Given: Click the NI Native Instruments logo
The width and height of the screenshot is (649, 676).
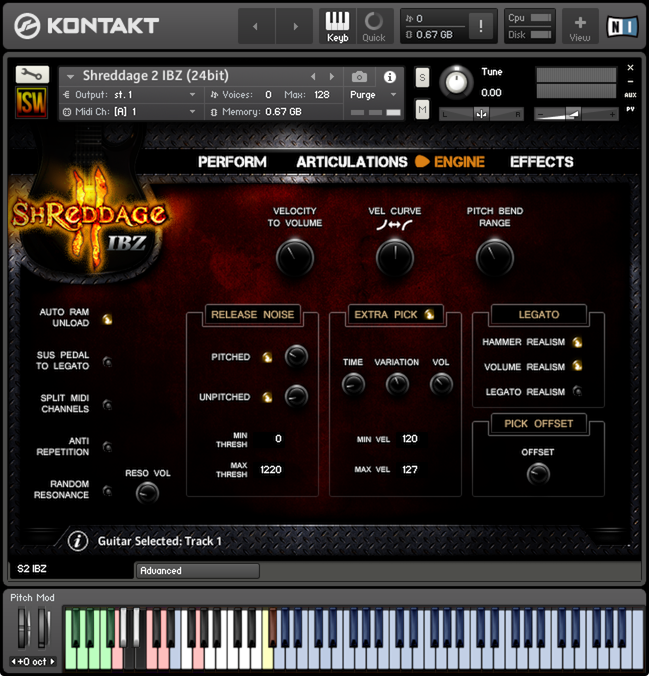Looking at the screenshot, I should tap(623, 27).
